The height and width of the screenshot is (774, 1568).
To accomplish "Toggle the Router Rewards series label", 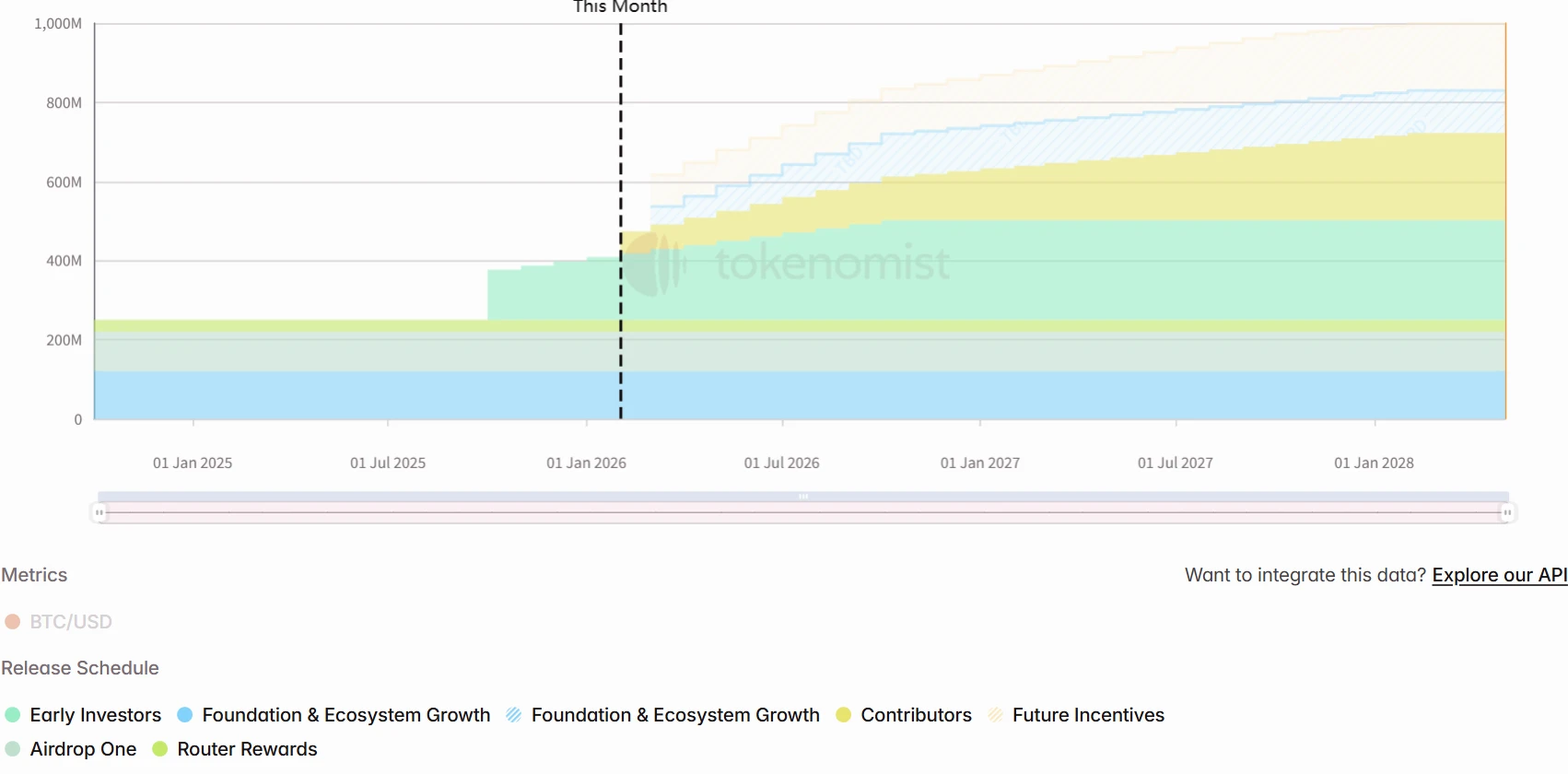I will [x=247, y=749].
